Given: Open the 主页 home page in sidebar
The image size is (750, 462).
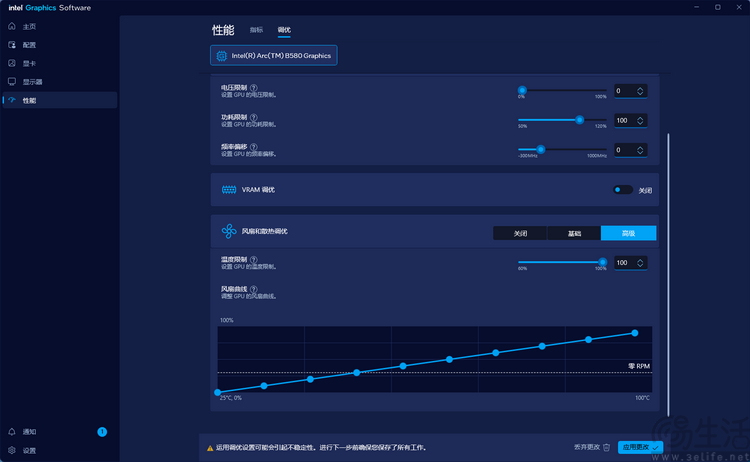Looking at the screenshot, I should point(60,26).
